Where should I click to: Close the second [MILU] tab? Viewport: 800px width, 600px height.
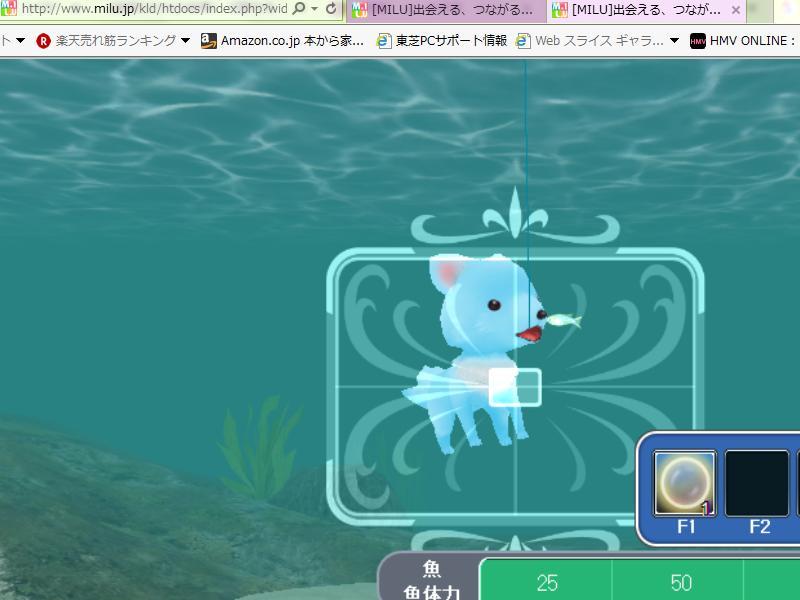click(x=736, y=10)
